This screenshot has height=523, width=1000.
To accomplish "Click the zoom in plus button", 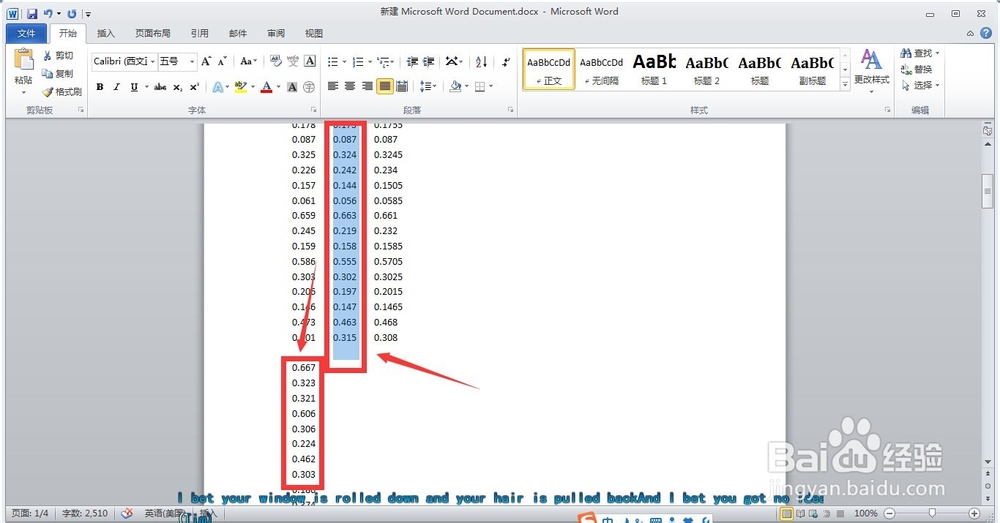I will 974,513.
